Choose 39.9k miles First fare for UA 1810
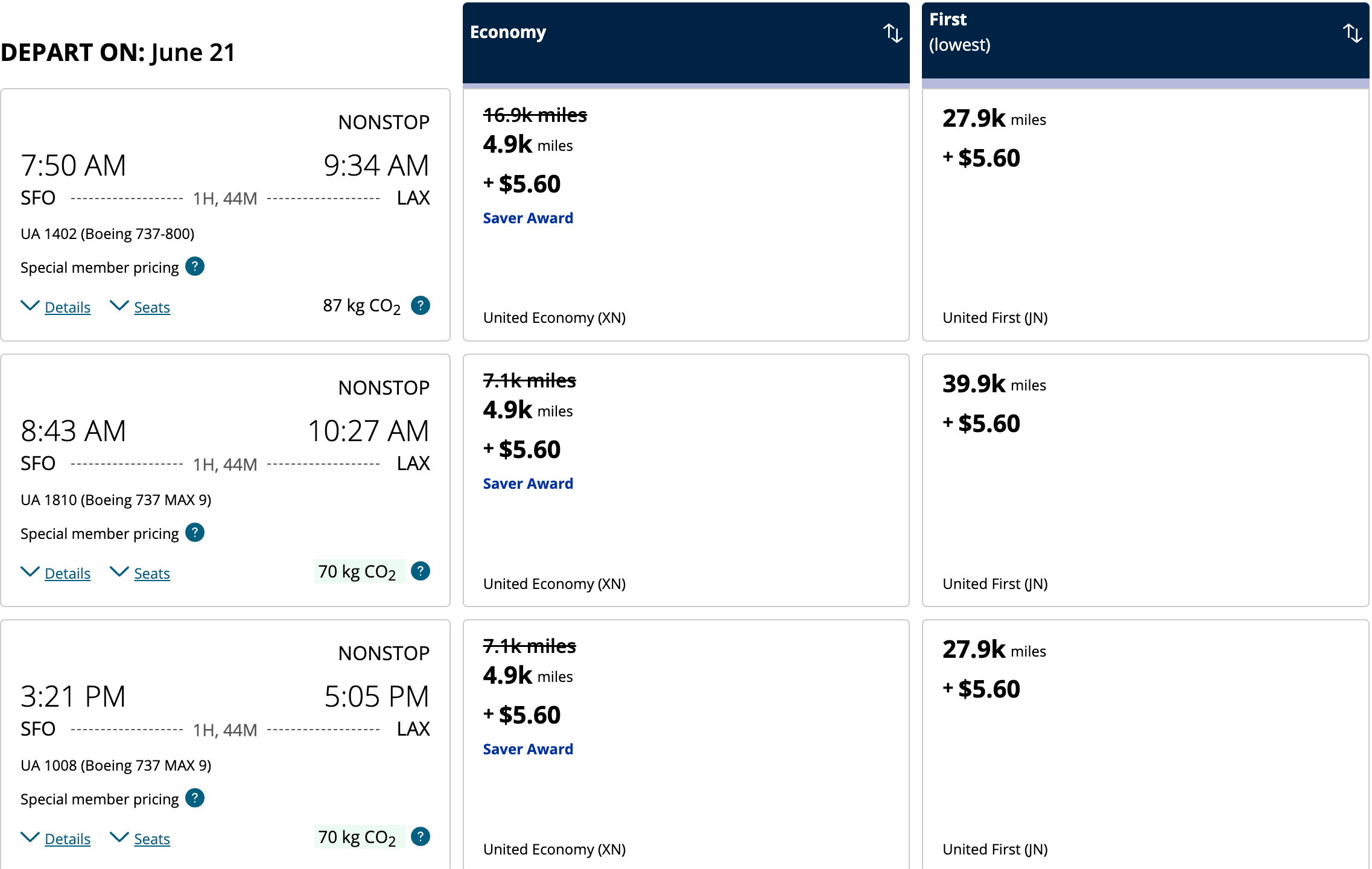The image size is (1372, 869). click(1145, 480)
